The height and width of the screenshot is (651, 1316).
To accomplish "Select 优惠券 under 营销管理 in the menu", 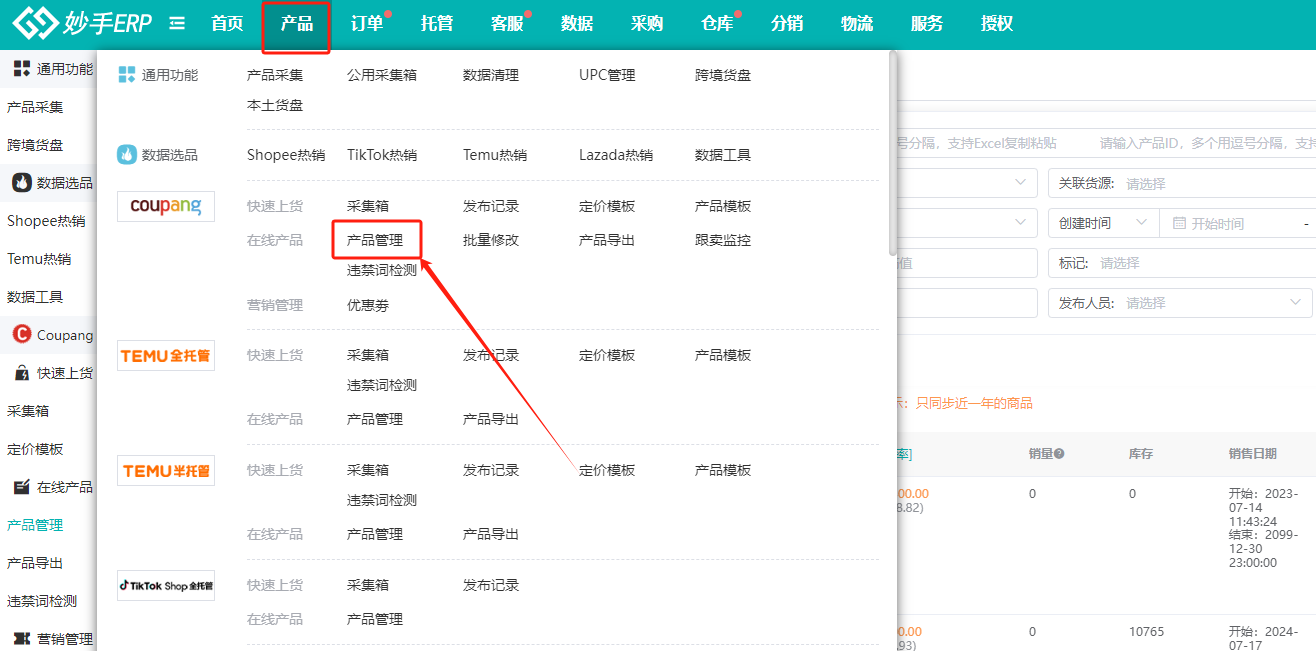I will [368, 305].
